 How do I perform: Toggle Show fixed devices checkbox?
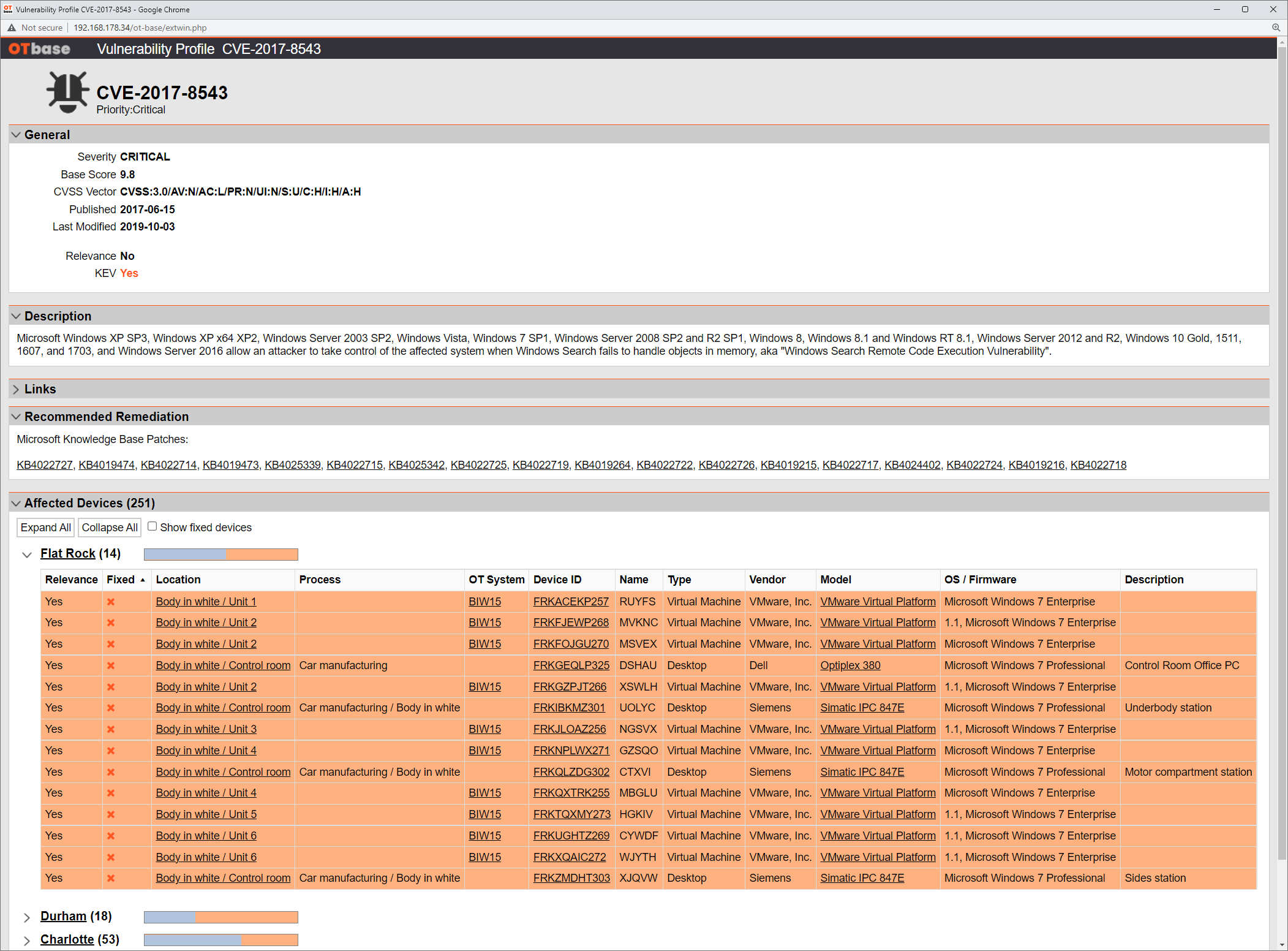152,526
